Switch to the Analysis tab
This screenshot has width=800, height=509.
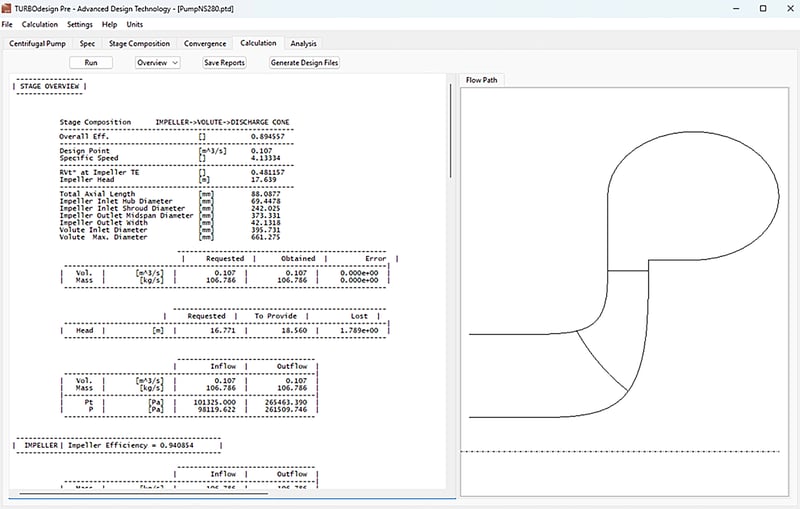click(x=303, y=44)
